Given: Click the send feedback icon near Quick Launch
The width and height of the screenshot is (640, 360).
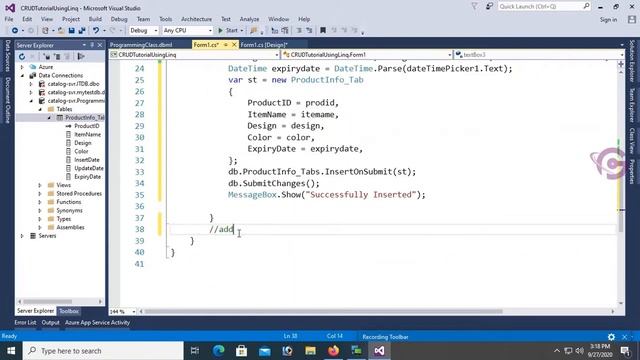Looking at the screenshot, I should (x=489, y=7).
